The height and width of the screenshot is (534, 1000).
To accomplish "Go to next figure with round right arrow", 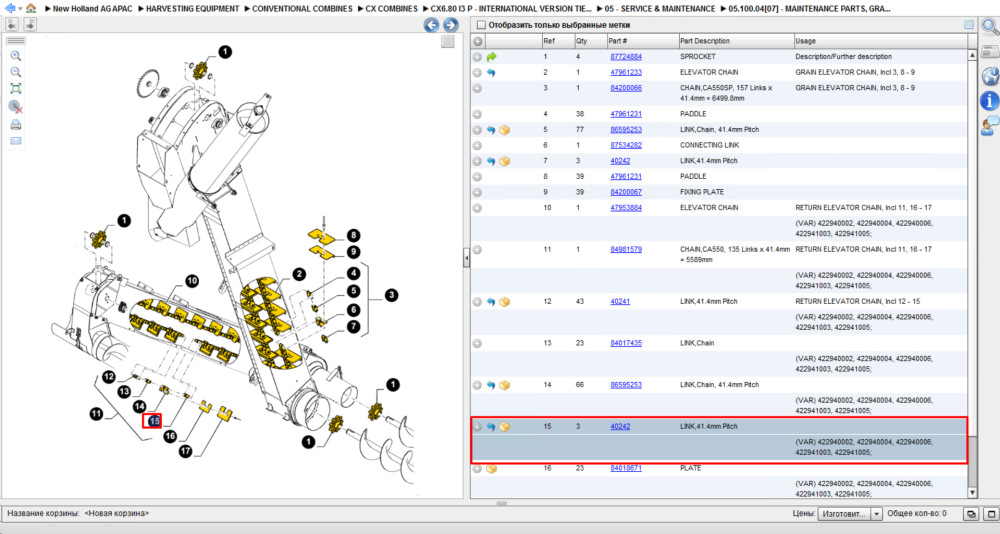I will [451, 25].
